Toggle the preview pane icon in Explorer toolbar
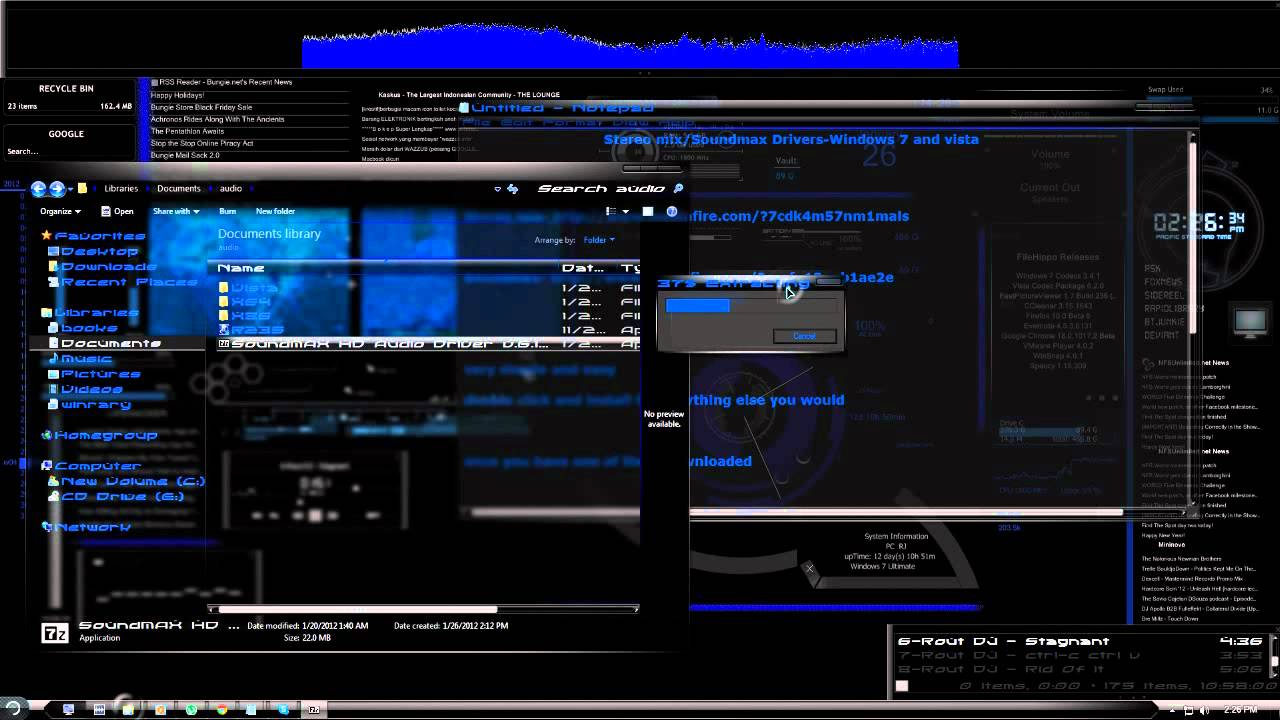The image size is (1280, 720). [647, 211]
